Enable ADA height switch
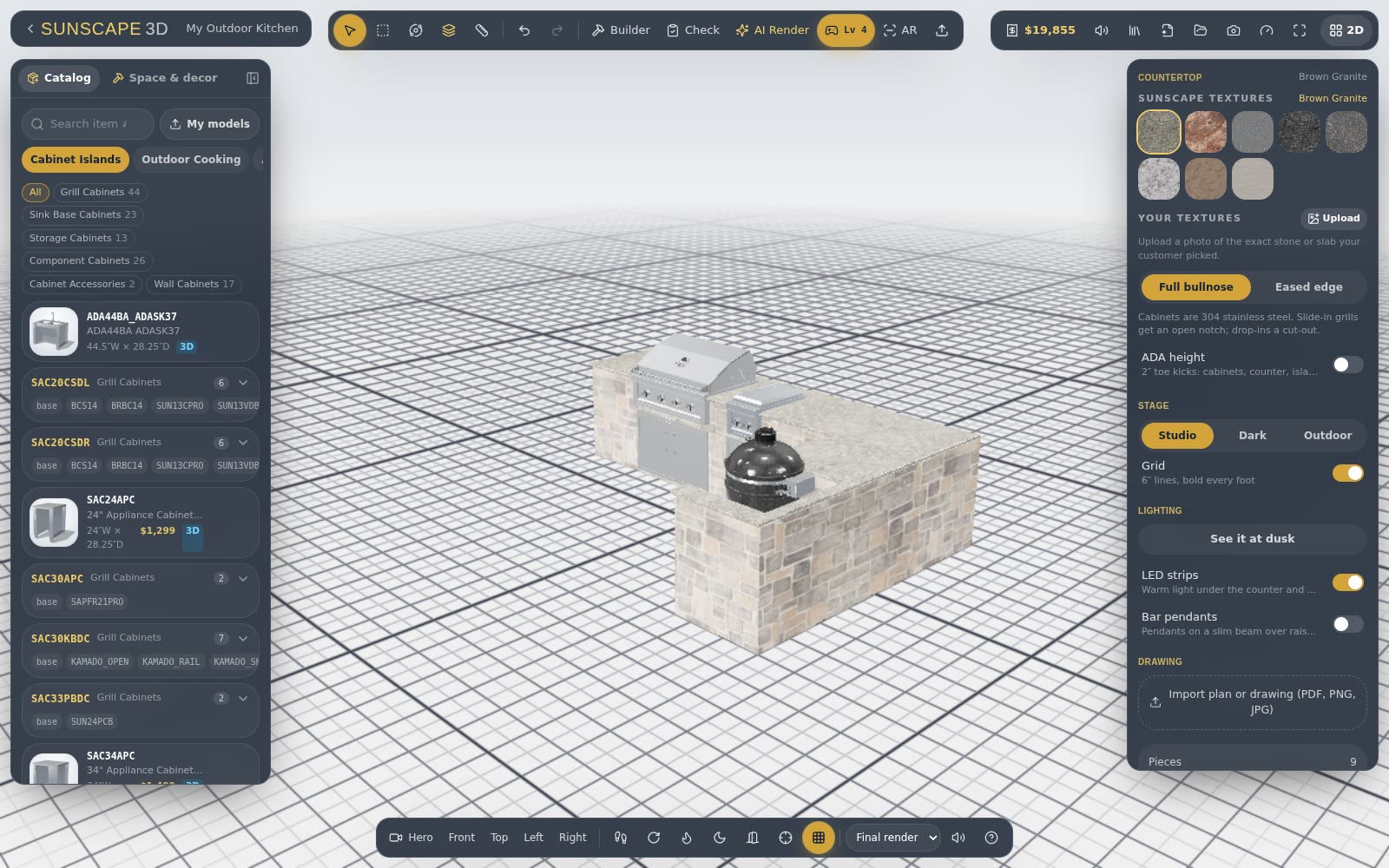 1347,365
